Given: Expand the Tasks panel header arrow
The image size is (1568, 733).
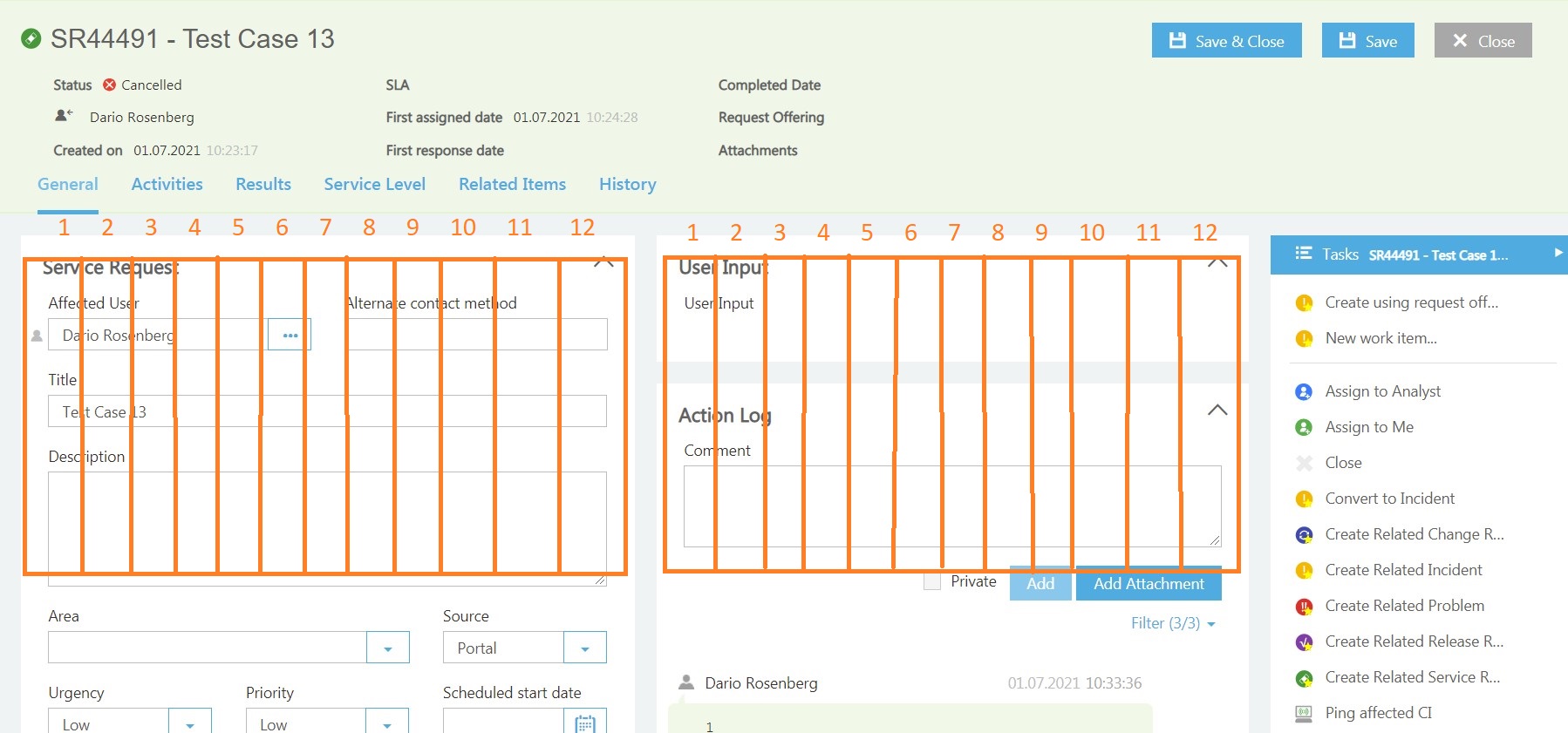Looking at the screenshot, I should [1558, 254].
